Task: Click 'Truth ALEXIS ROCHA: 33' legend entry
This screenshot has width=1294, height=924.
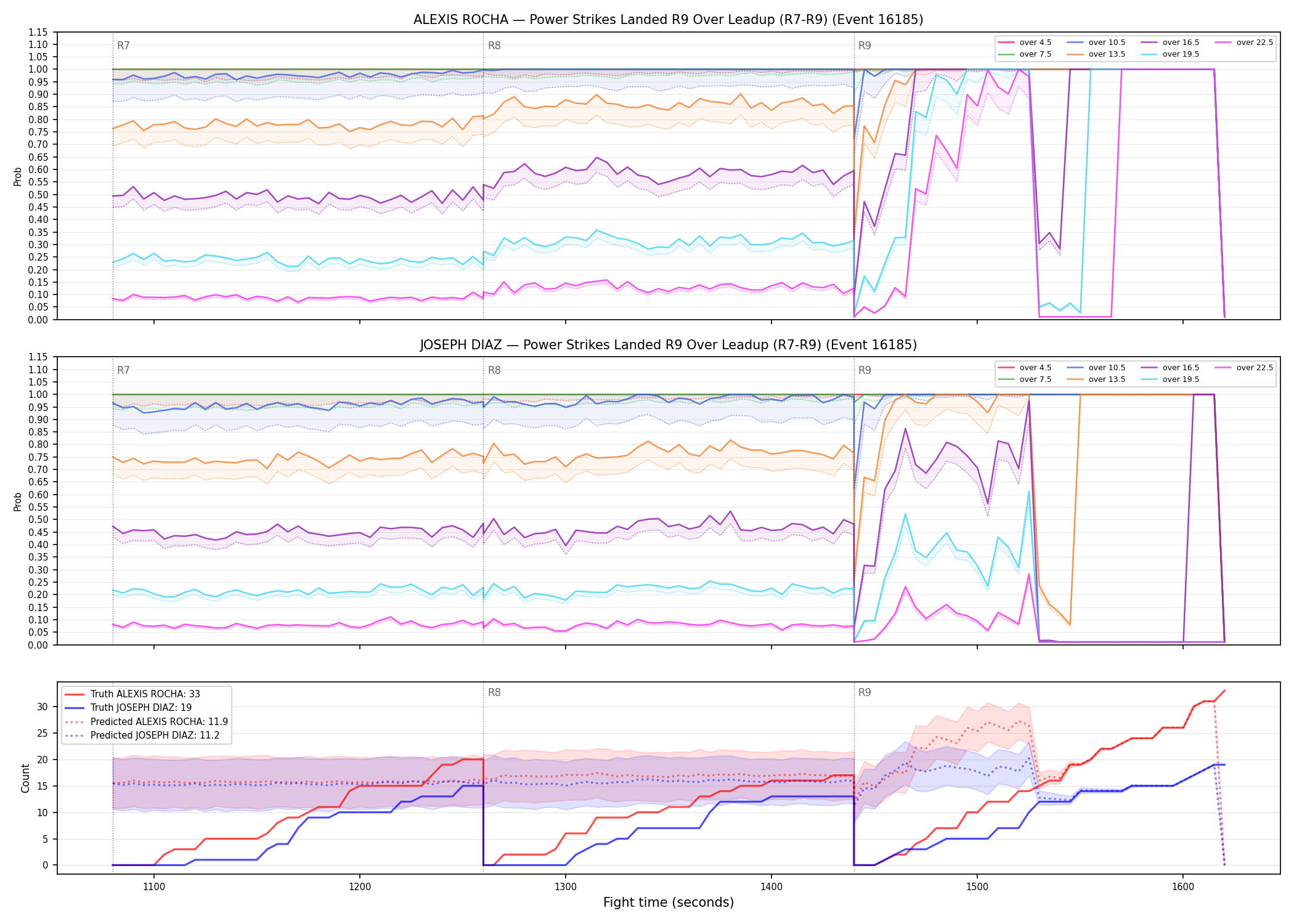Action: [x=132, y=694]
